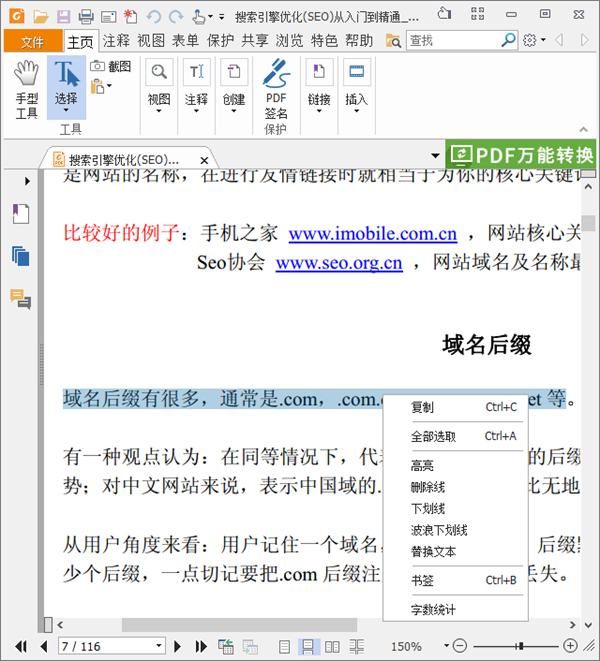Expand the left navigation panel arrow
Screen dimensions: 600x661
[x=27, y=181]
